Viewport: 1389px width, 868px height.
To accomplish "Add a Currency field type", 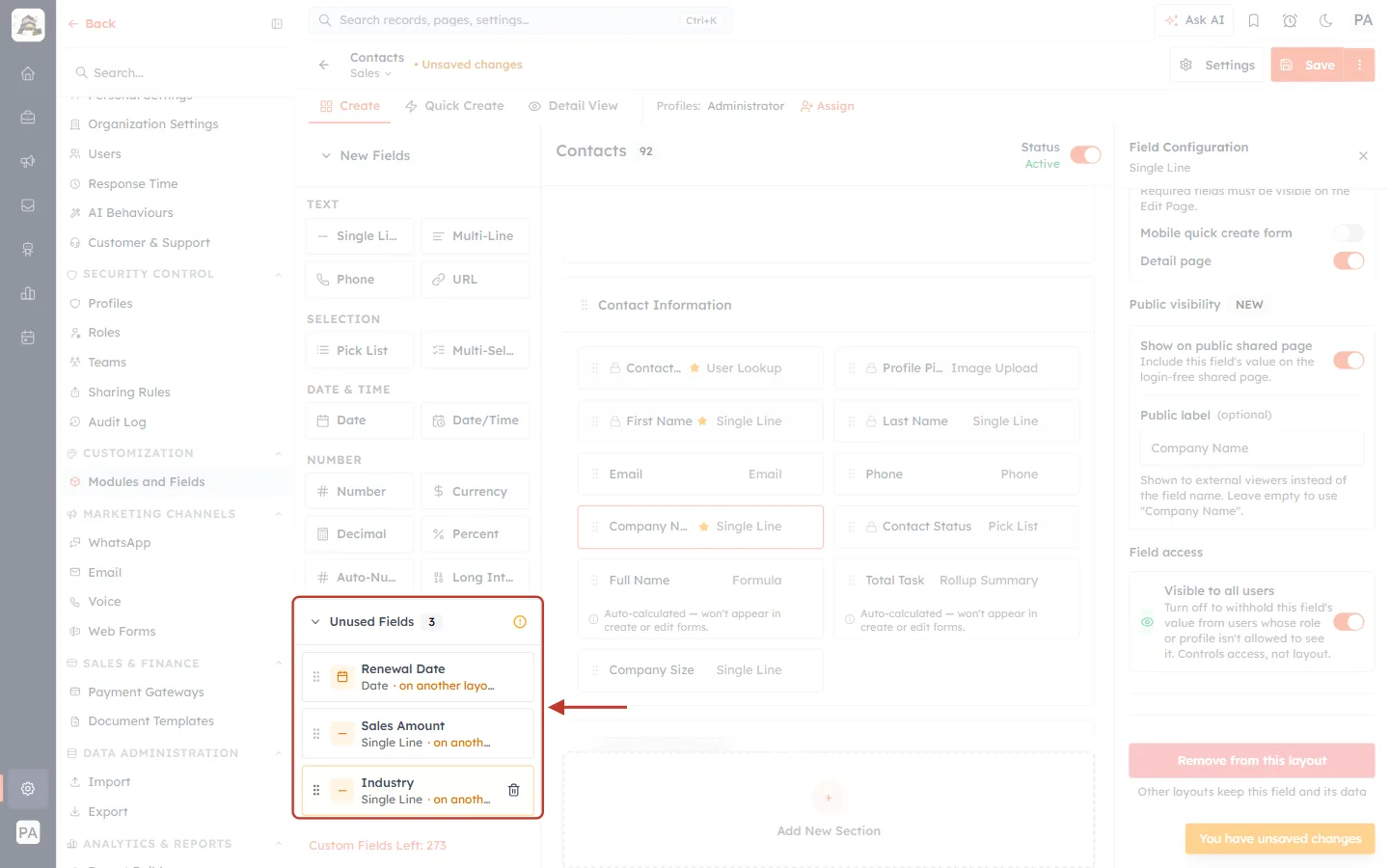I will [476, 491].
